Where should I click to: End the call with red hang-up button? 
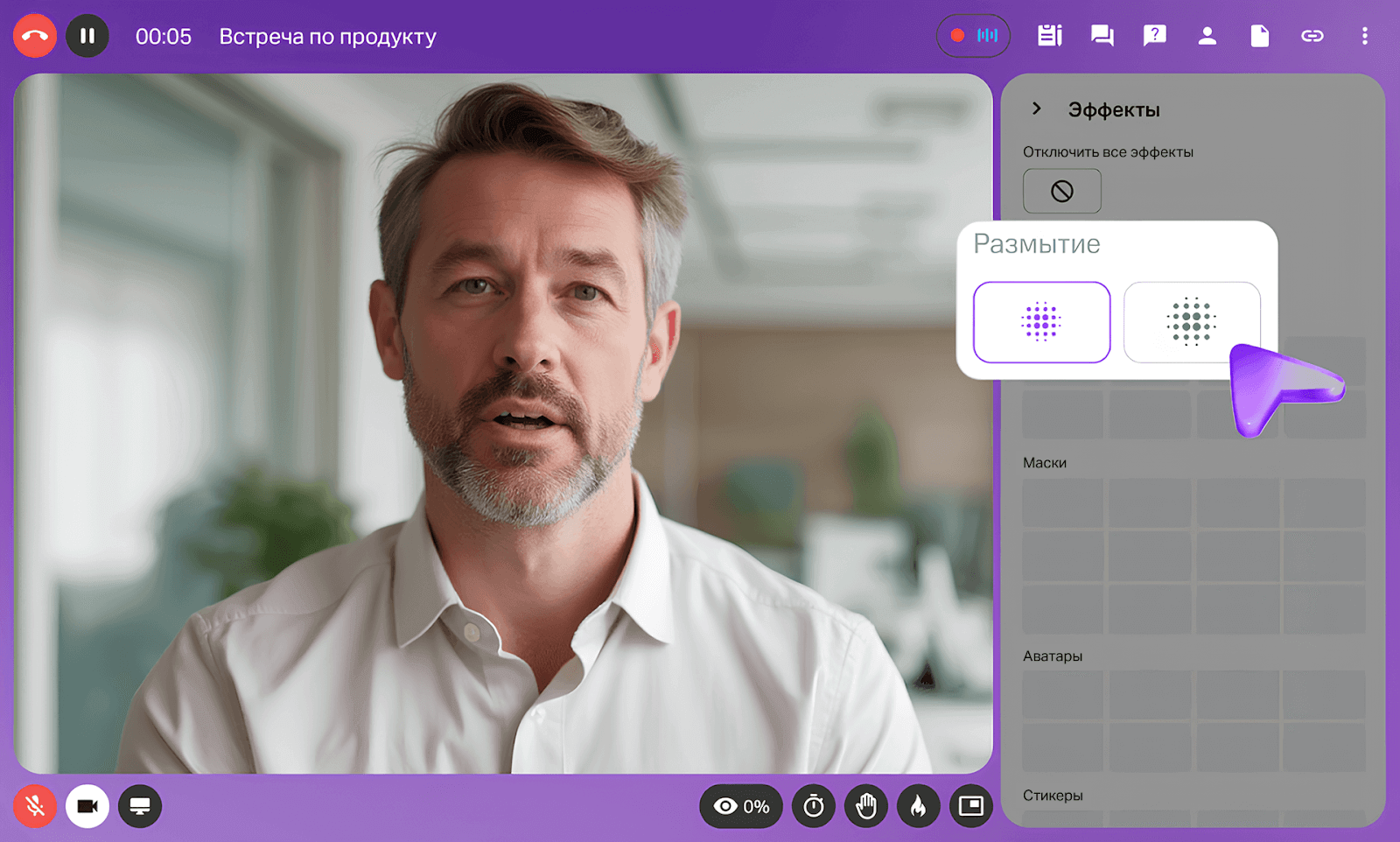(35, 36)
